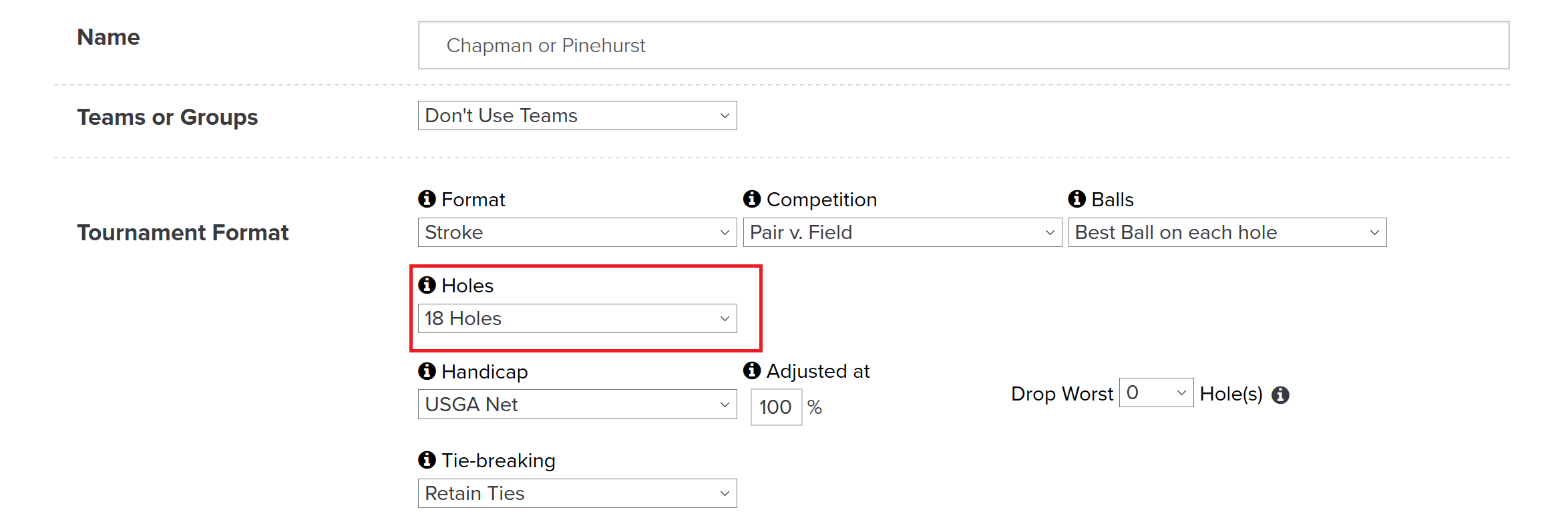Open the Teams or Groups dropdown

click(577, 115)
